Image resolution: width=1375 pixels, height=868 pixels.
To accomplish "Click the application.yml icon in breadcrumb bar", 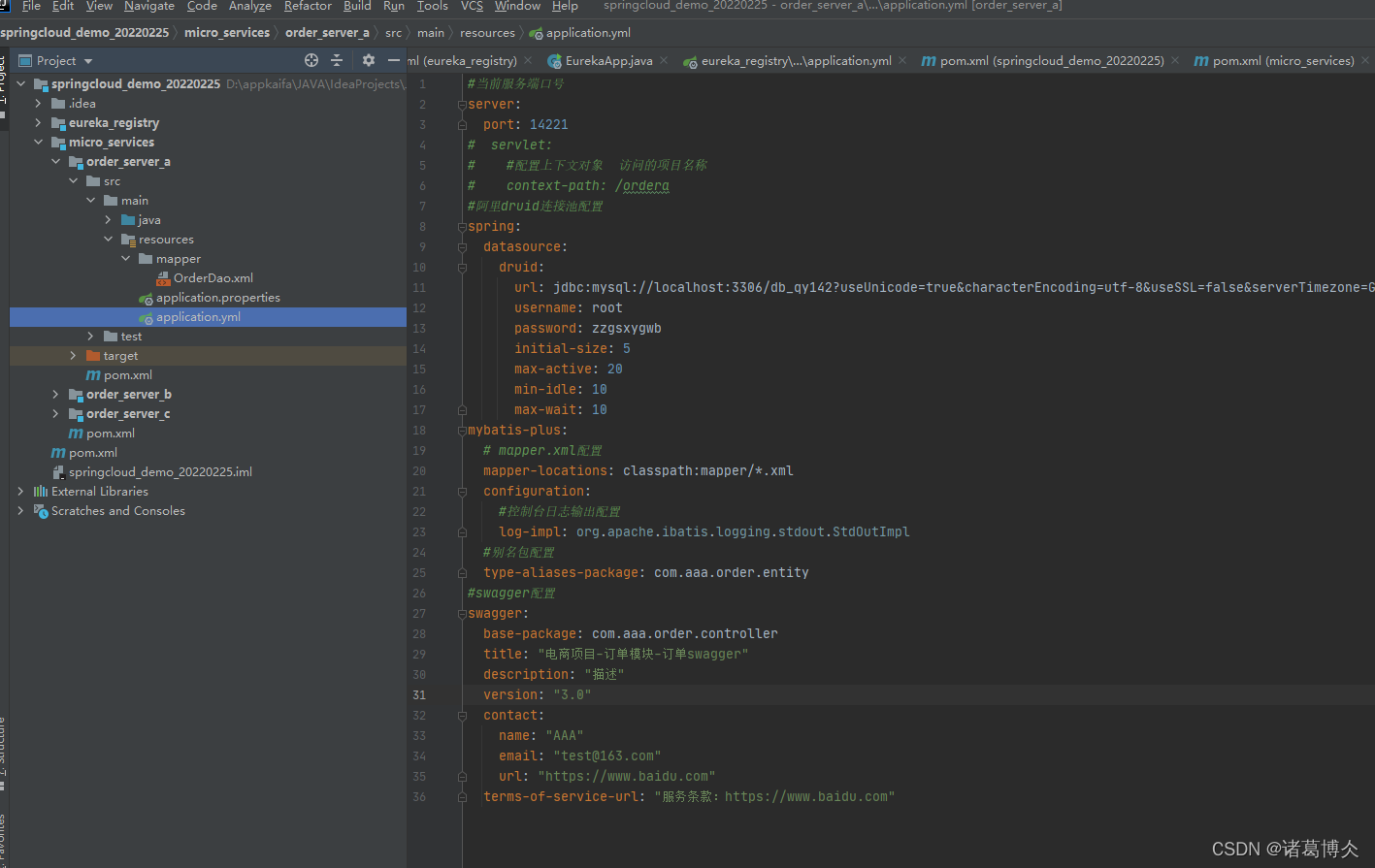I will (536, 33).
